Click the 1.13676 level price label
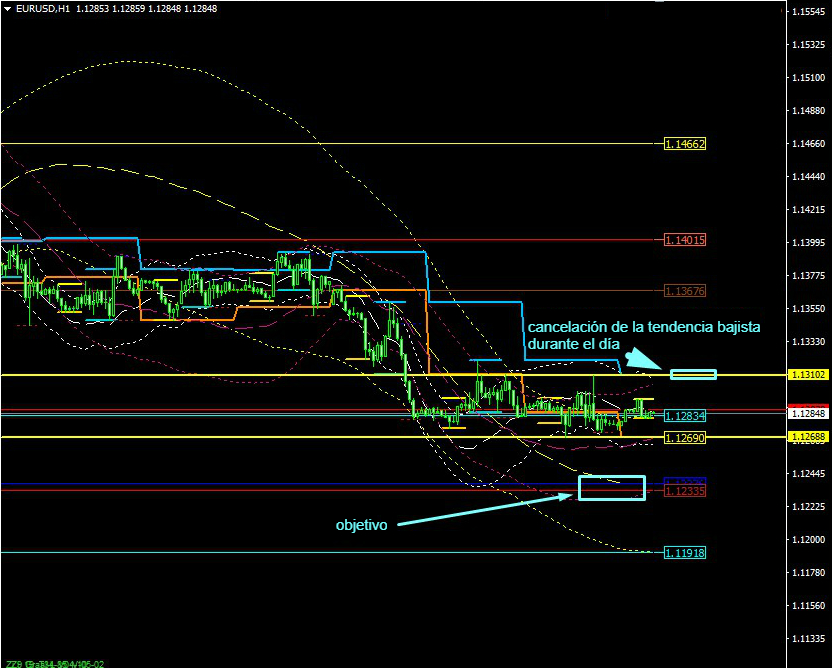The width and height of the screenshot is (832, 668). click(x=685, y=291)
